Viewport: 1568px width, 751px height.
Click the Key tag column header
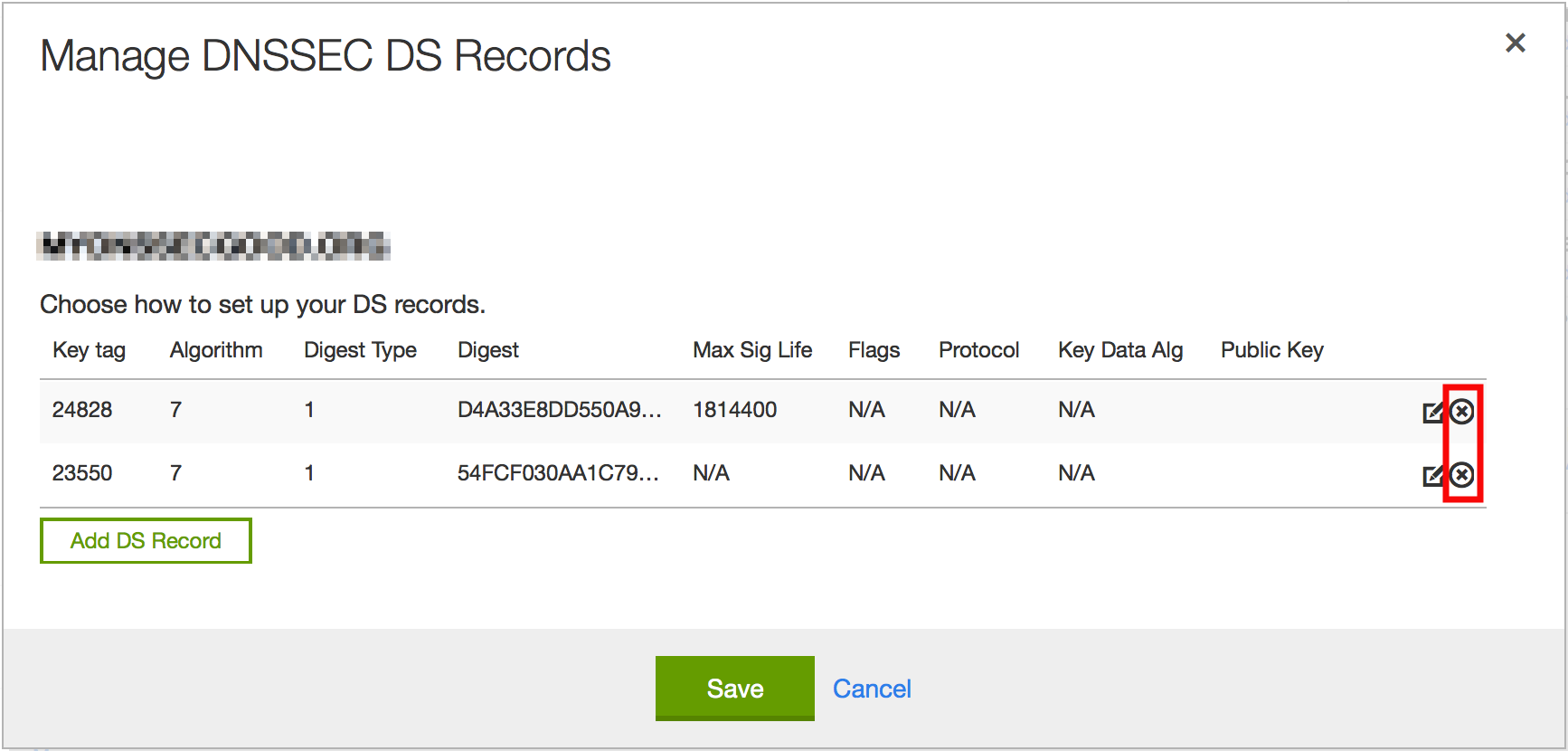(89, 350)
